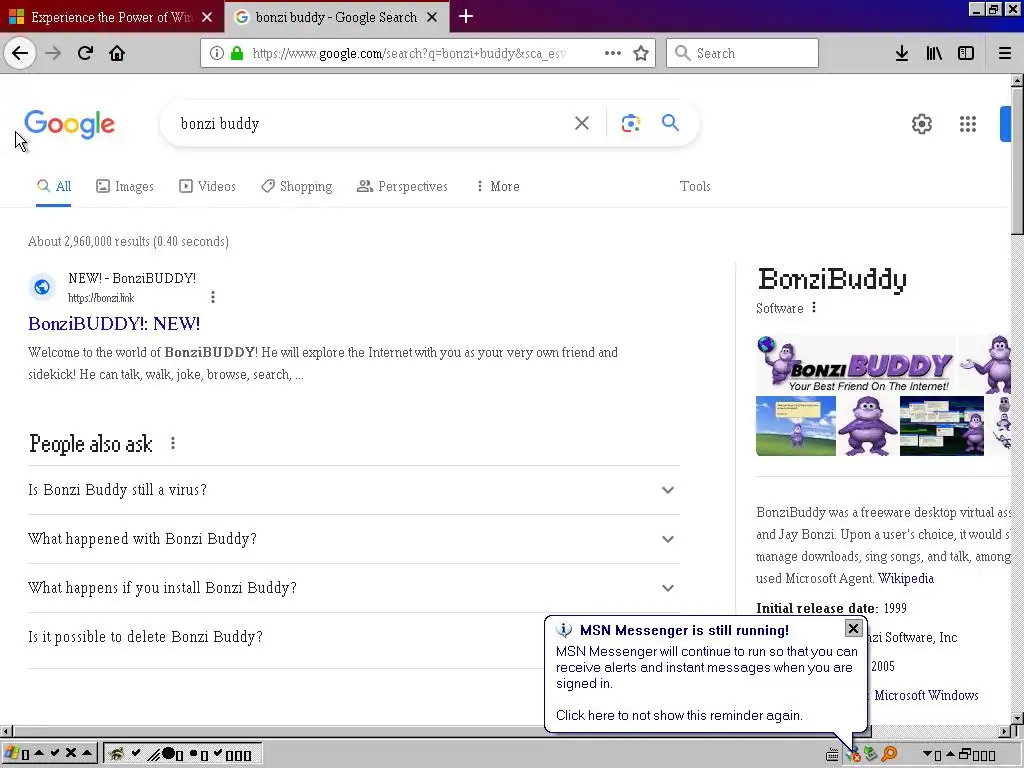Search by image with Google Lens icon

tap(630, 123)
